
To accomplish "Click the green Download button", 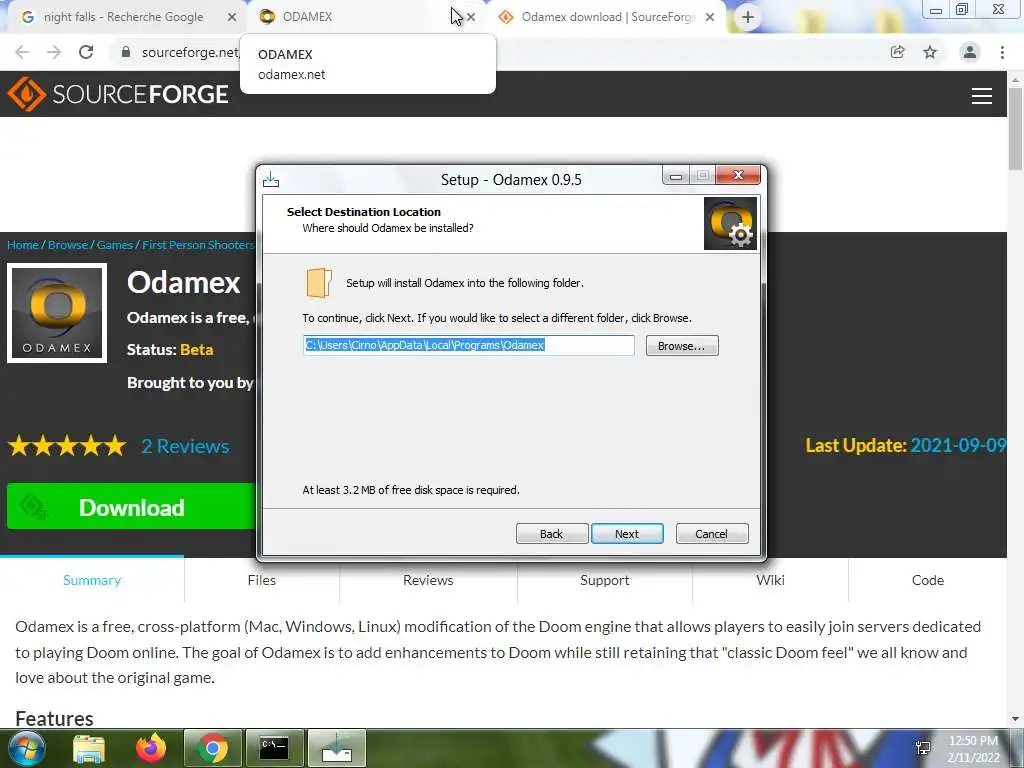I will tap(131, 507).
